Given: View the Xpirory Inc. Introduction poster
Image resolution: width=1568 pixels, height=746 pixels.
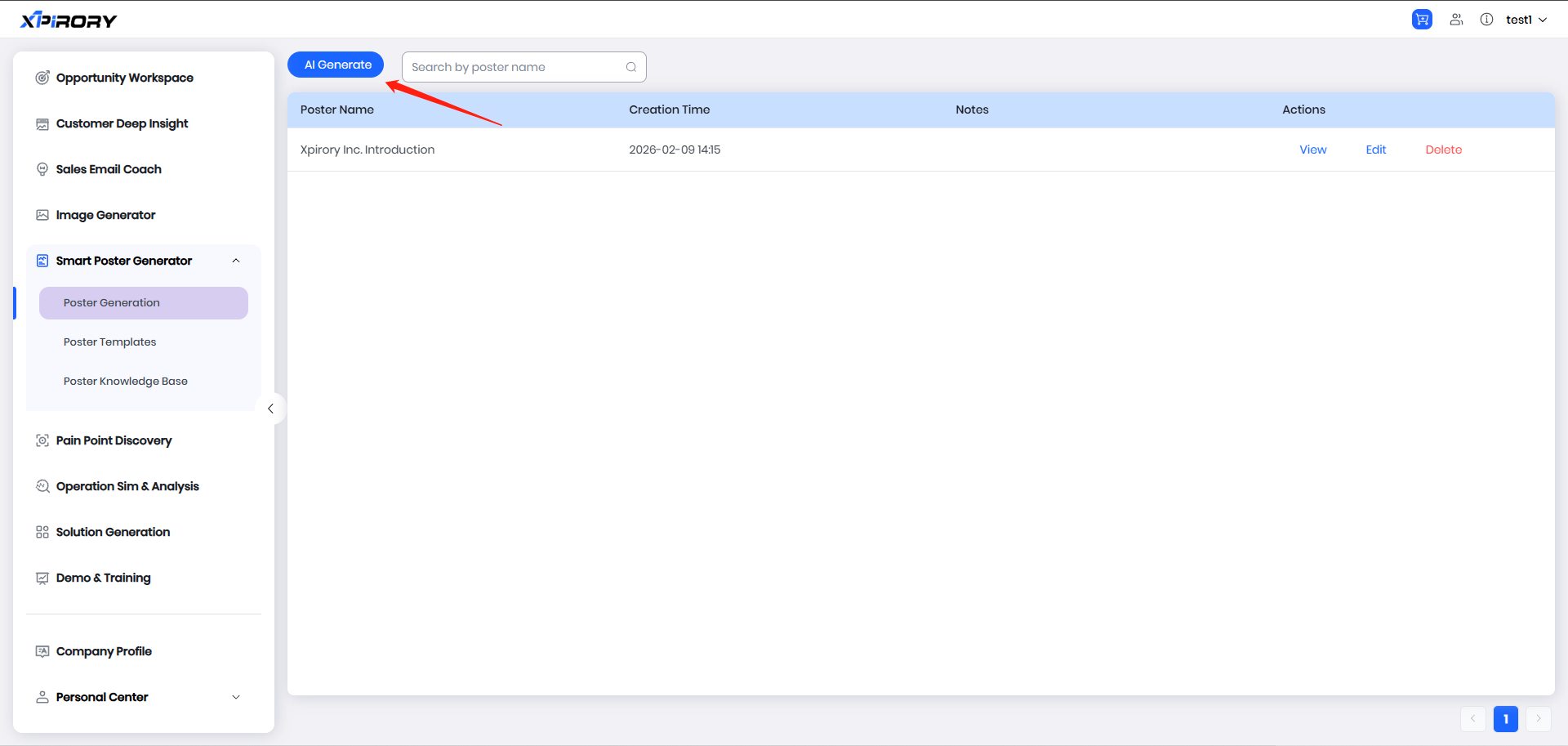Looking at the screenshot, I should click(x=1312, y=150).
